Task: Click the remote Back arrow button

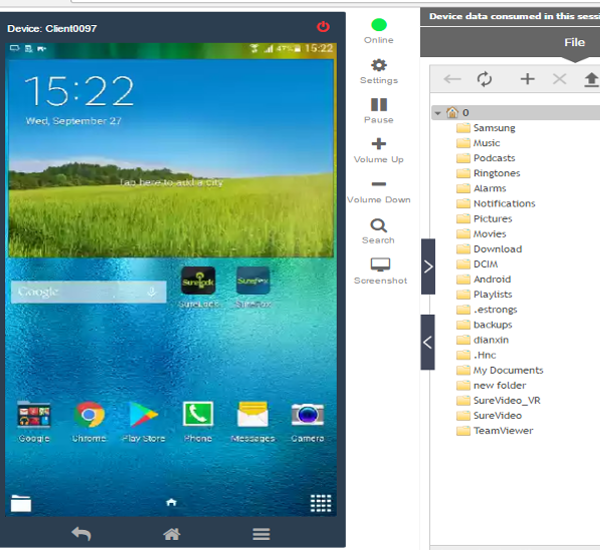Action: pos(81,534)
